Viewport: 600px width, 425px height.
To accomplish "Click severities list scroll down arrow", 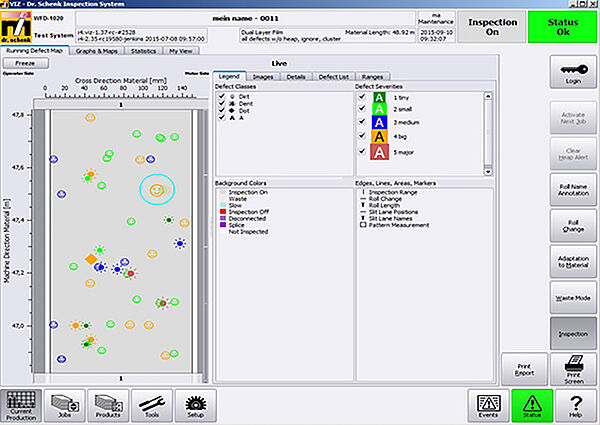I will tap(488, 172).
